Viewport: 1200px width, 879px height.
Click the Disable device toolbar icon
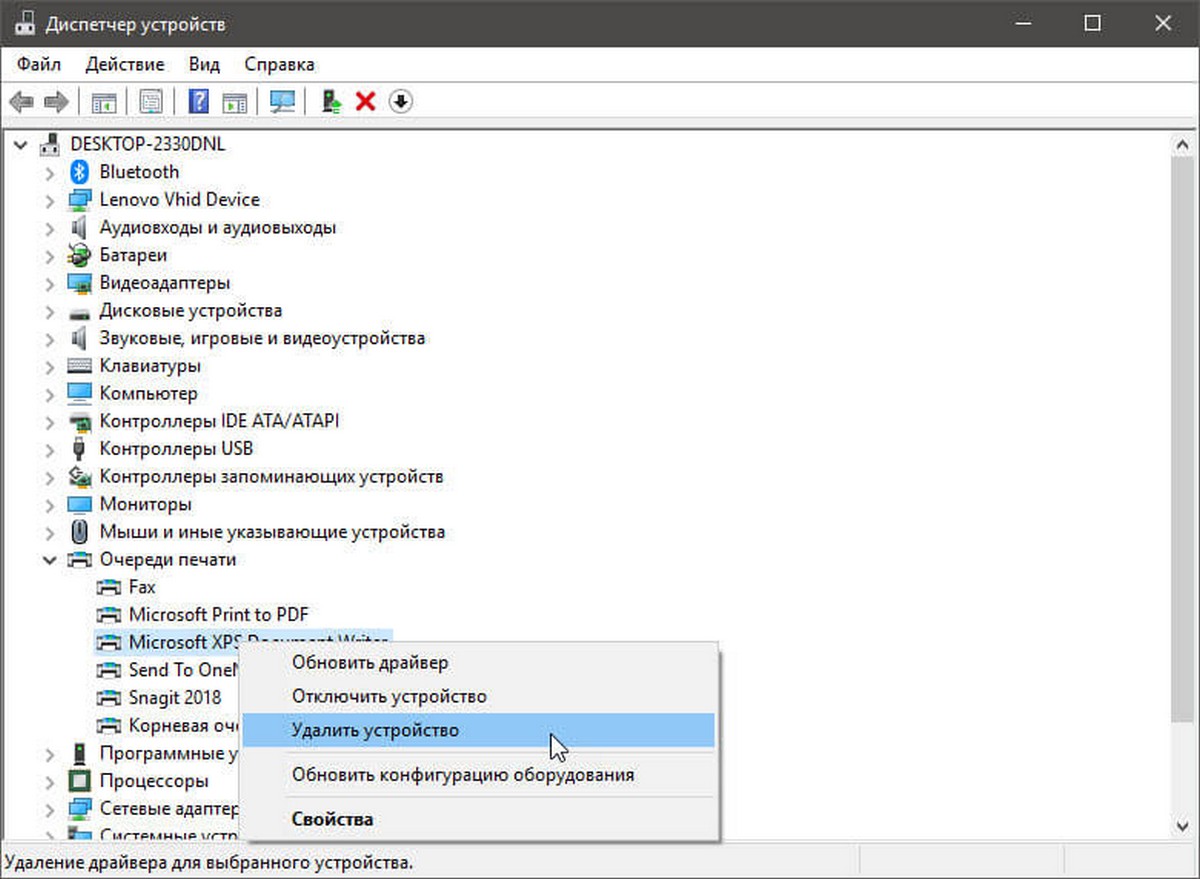coord(399,101)
